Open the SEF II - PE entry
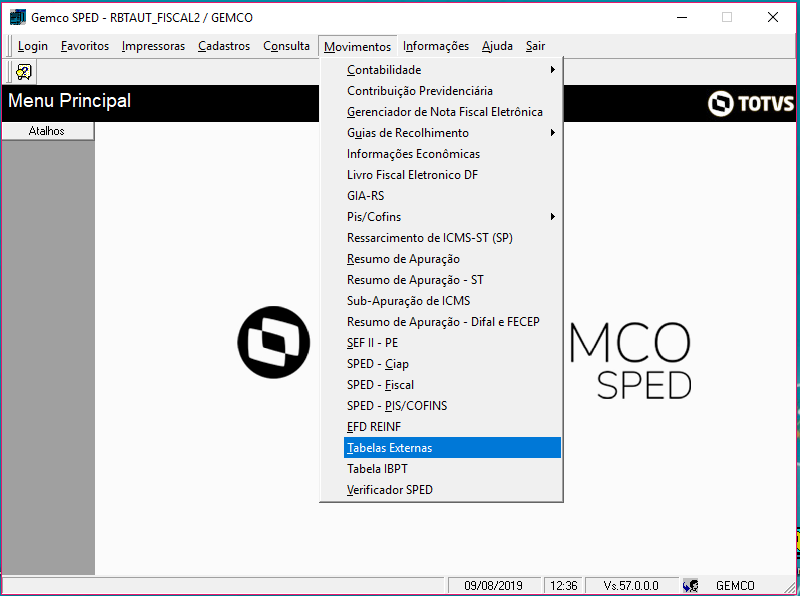Screen dimensions: 800x596 pyautogui.click(x=452, y=342)
